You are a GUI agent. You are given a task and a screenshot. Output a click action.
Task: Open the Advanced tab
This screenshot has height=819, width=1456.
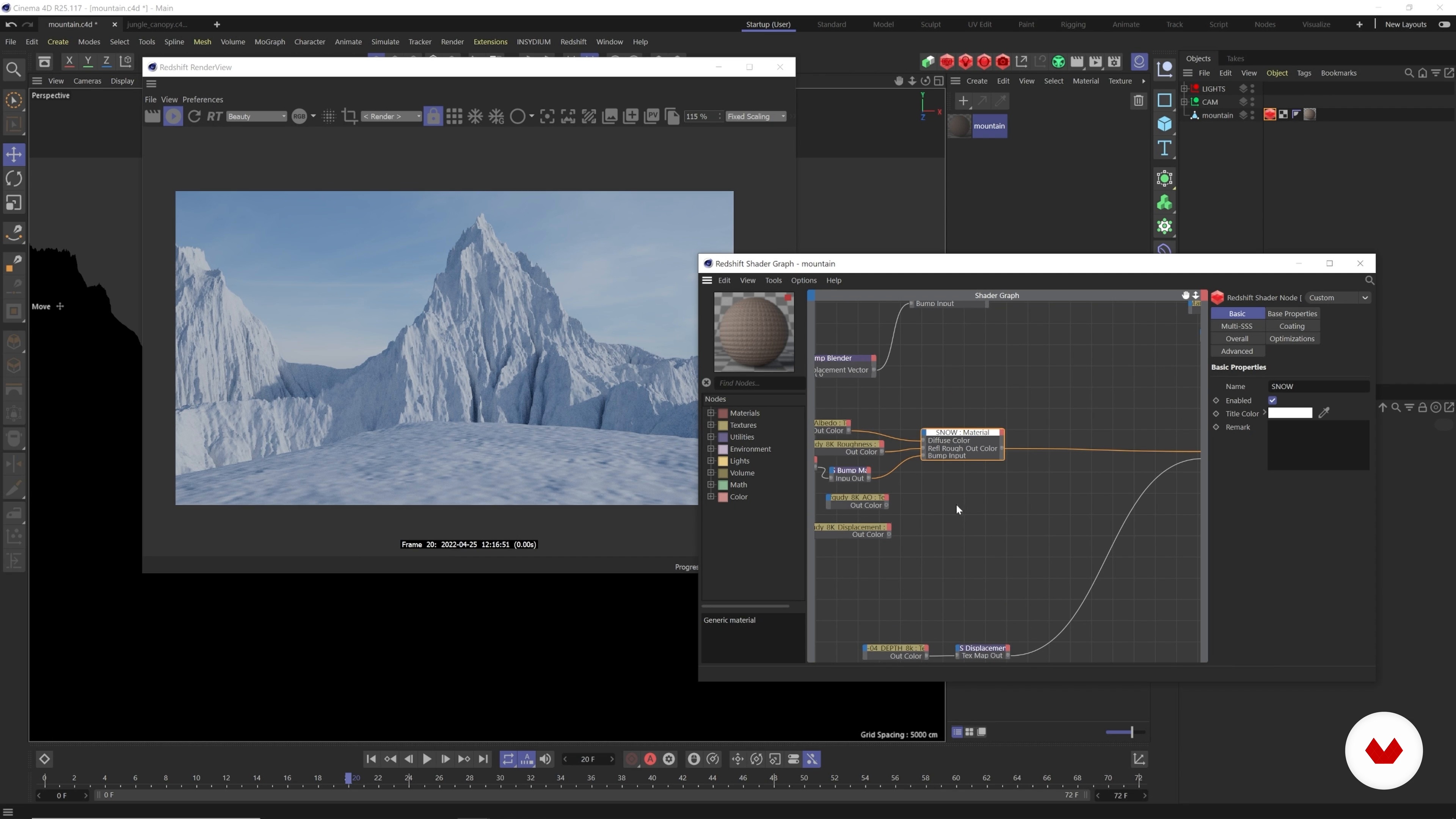tap(1237, 351)
